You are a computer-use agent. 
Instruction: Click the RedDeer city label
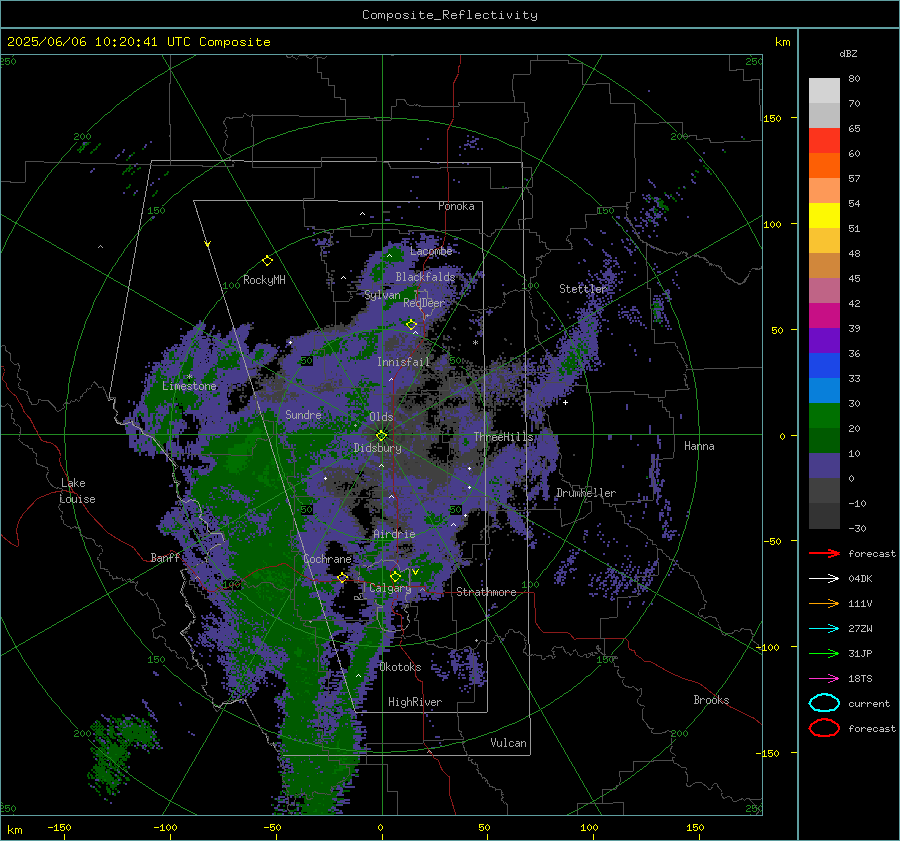tap(424, 303)
